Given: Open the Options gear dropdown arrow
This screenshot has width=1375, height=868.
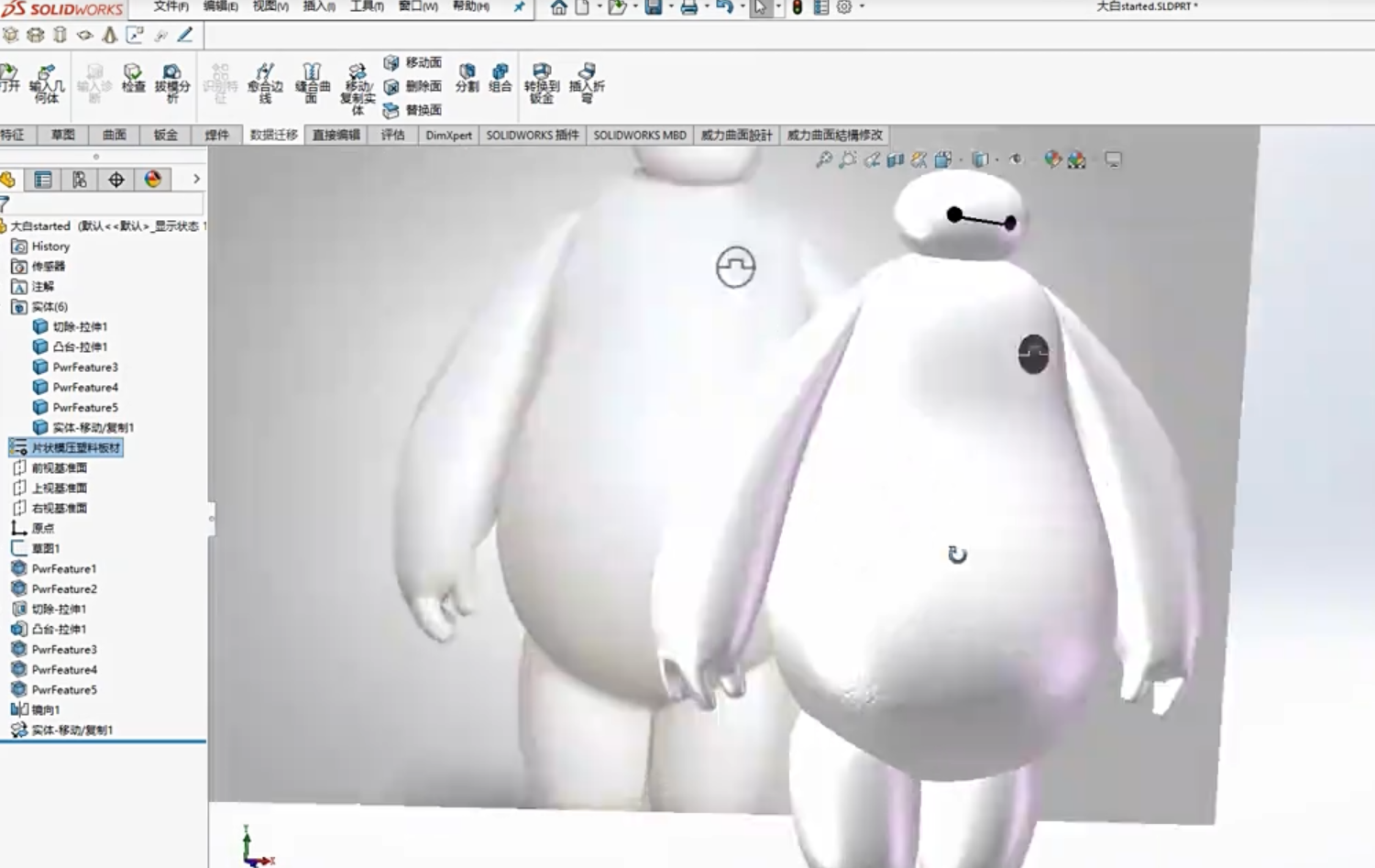Looking at the screenshot, I should (x=862, y=7).
